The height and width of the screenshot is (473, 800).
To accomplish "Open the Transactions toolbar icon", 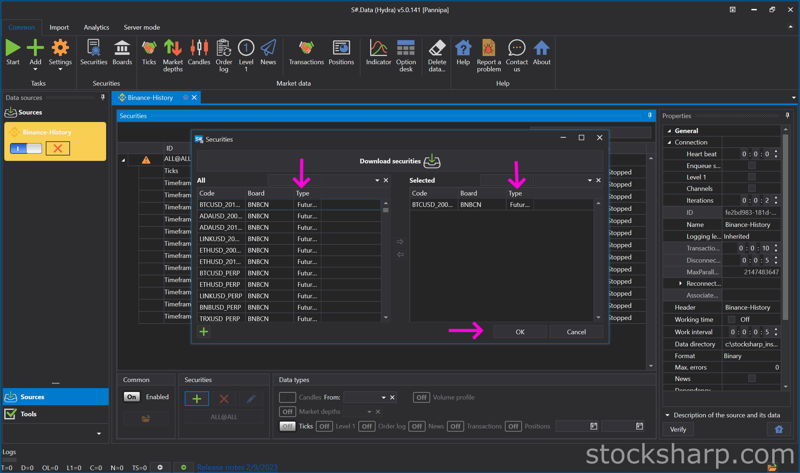I will coord(306,48).
